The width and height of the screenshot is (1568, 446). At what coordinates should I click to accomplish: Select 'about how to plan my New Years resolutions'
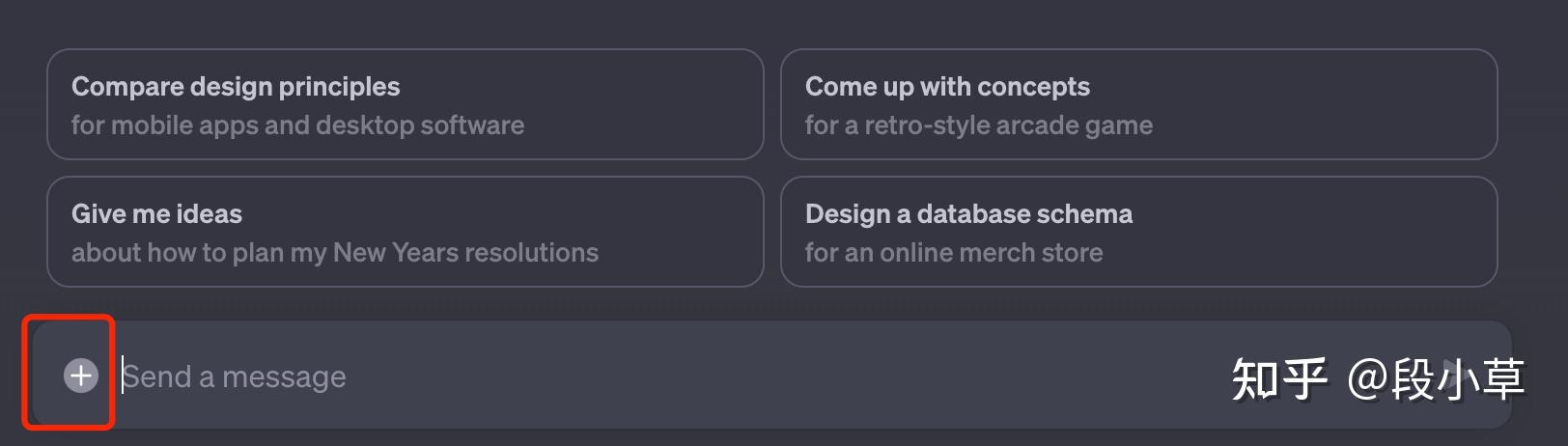(334, 253)
